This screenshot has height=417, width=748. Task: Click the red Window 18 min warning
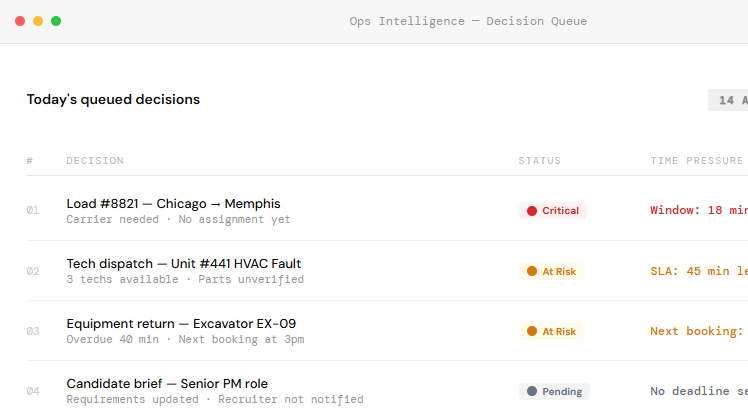click(698, 211)
